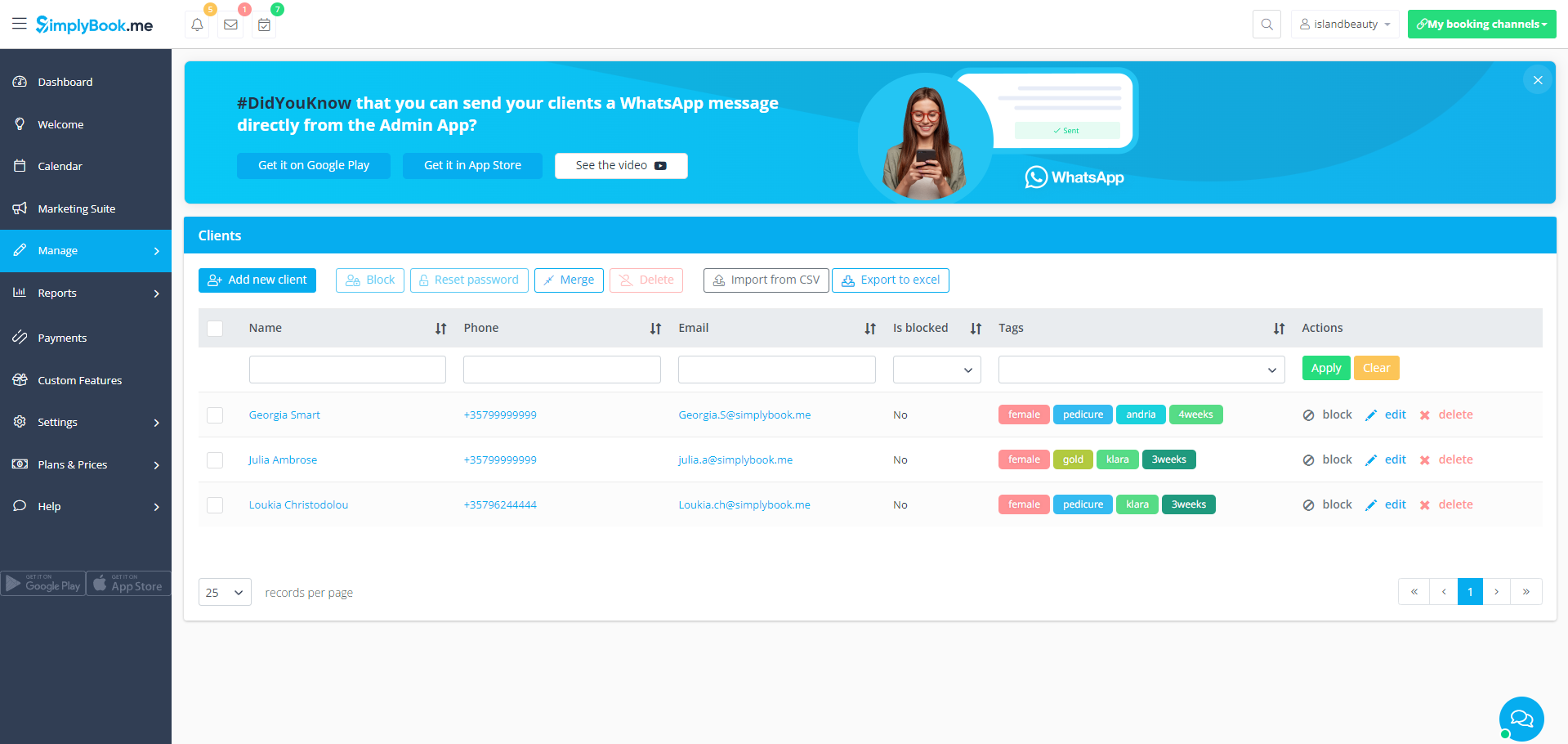Click Get it in App Store banner button

(472, 165)
